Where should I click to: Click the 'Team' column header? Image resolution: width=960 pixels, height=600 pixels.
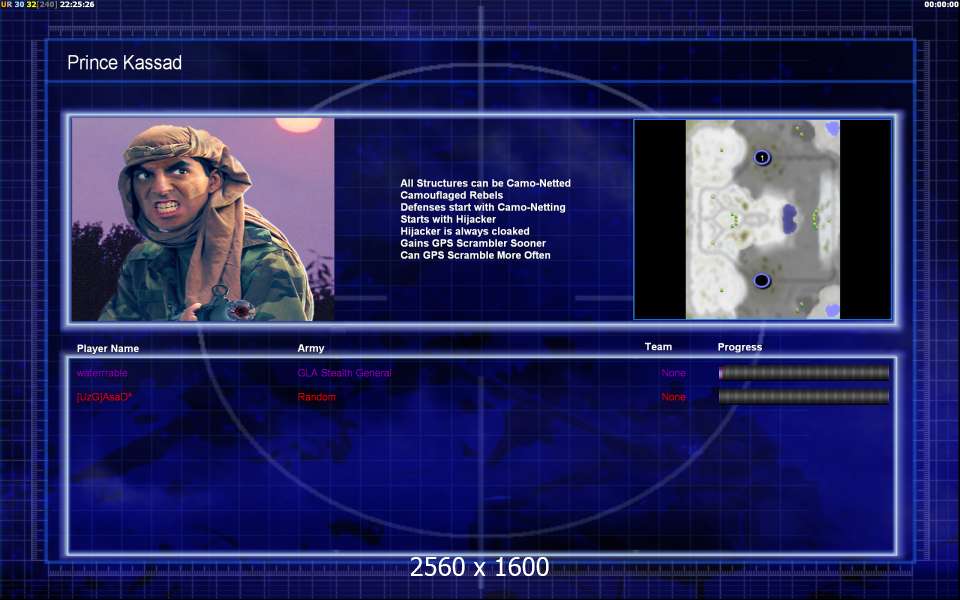pos(658,347)
